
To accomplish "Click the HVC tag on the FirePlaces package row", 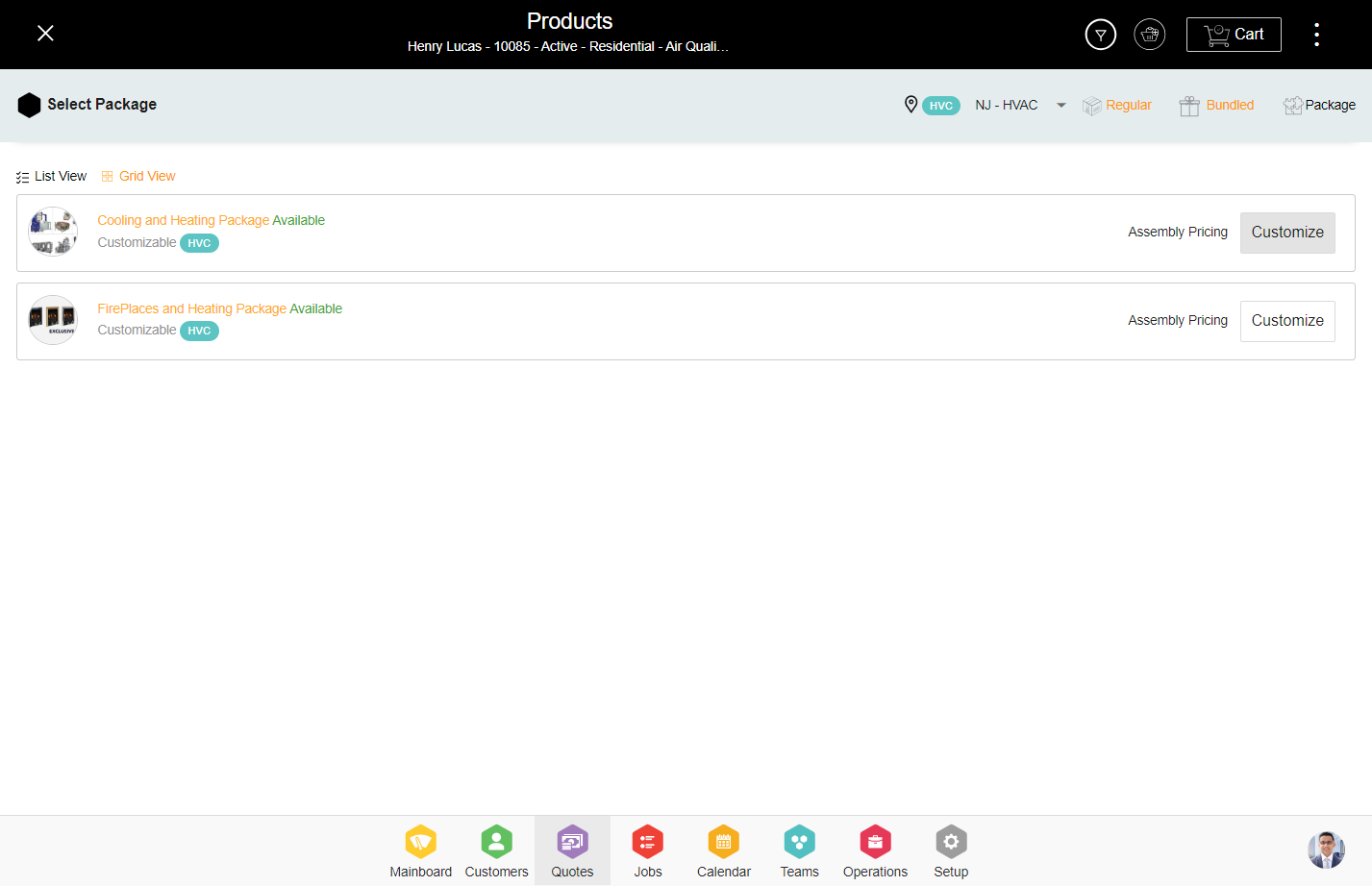I will click(x=199, y=332).
